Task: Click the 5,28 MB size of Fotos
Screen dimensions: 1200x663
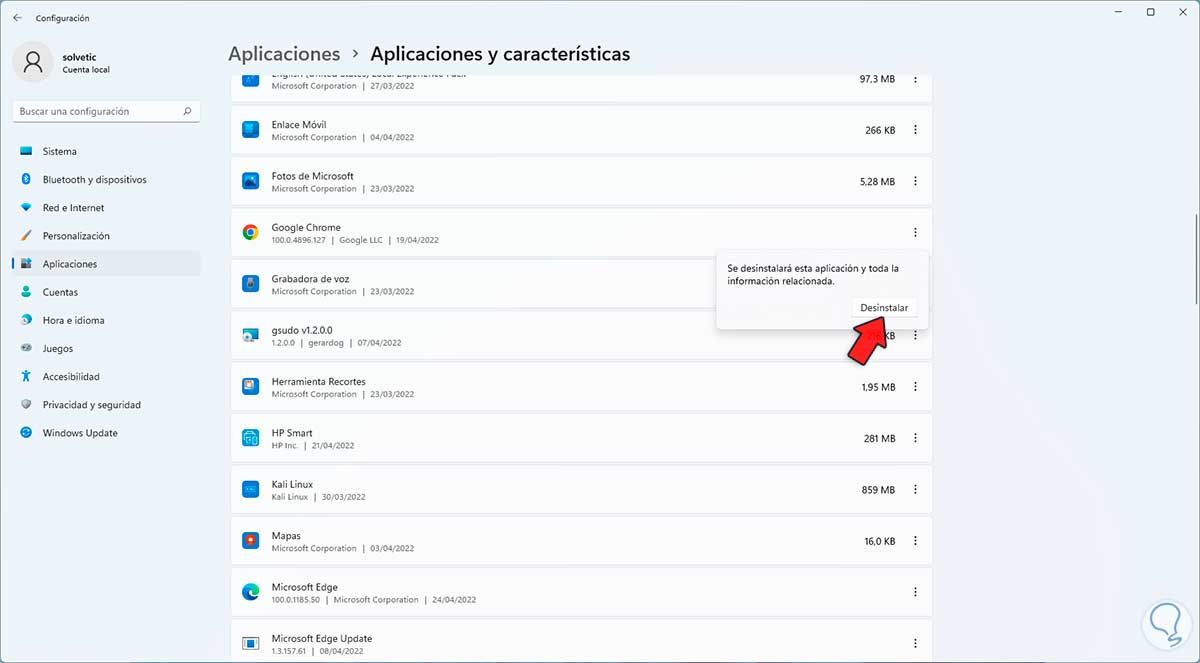Action: point(877,182)
